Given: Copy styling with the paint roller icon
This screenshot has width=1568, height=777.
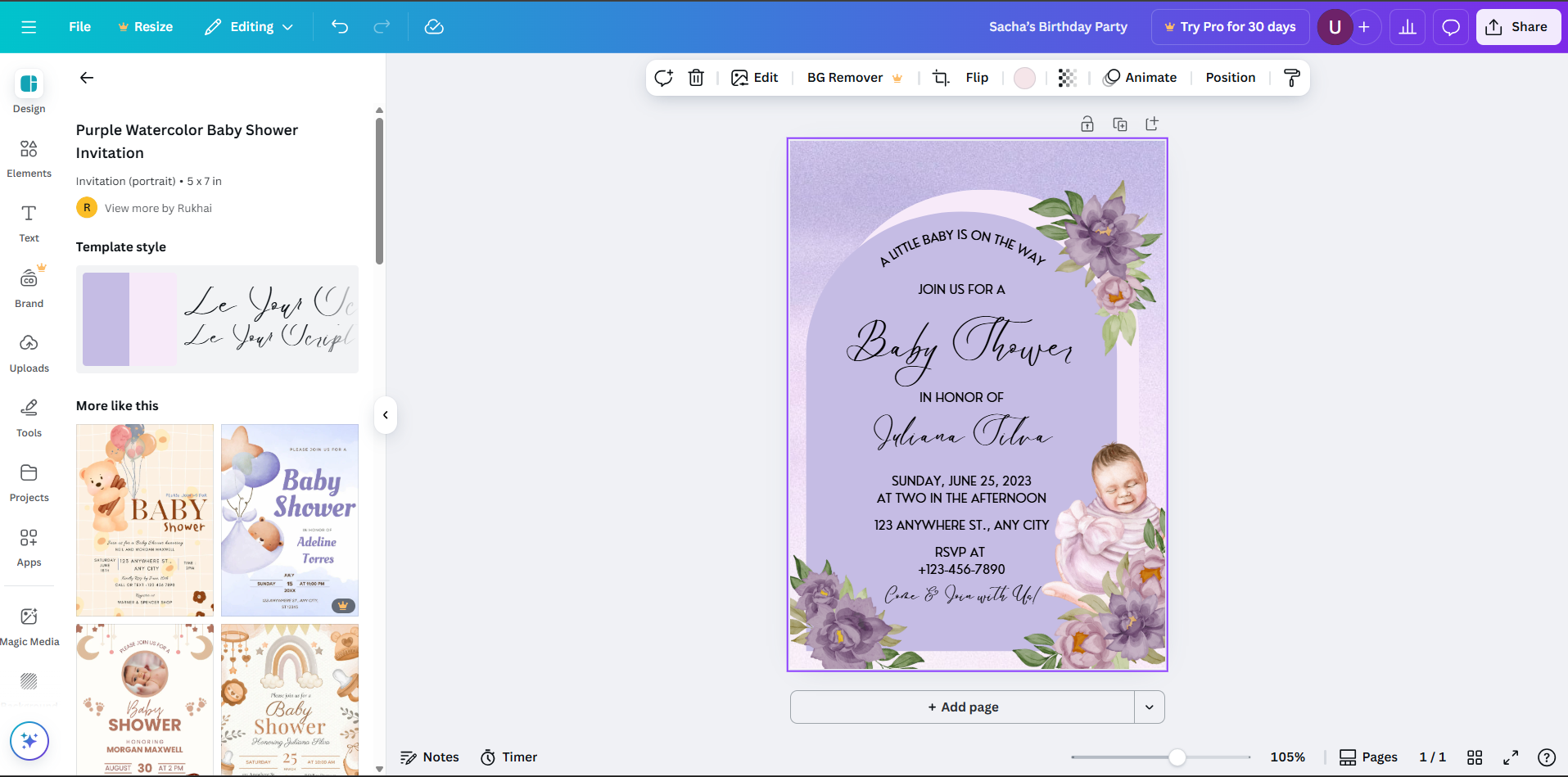Looking at the screenshot, I should click(1290, 78).
